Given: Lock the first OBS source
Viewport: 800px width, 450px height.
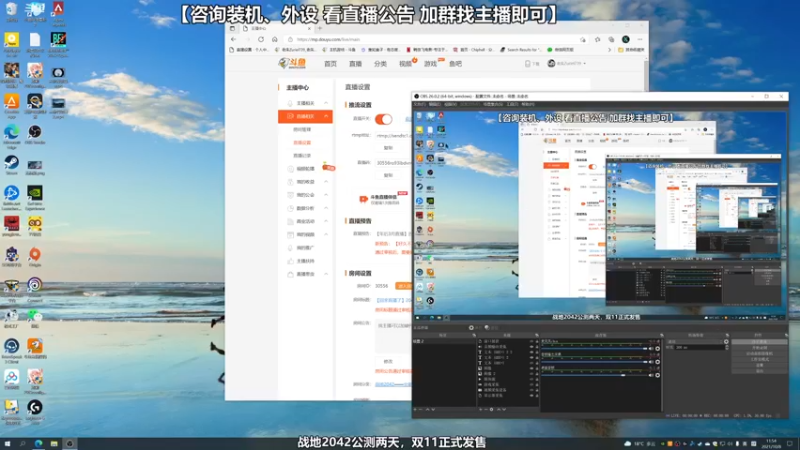Looking at the screenshot, I should point(537,341).
